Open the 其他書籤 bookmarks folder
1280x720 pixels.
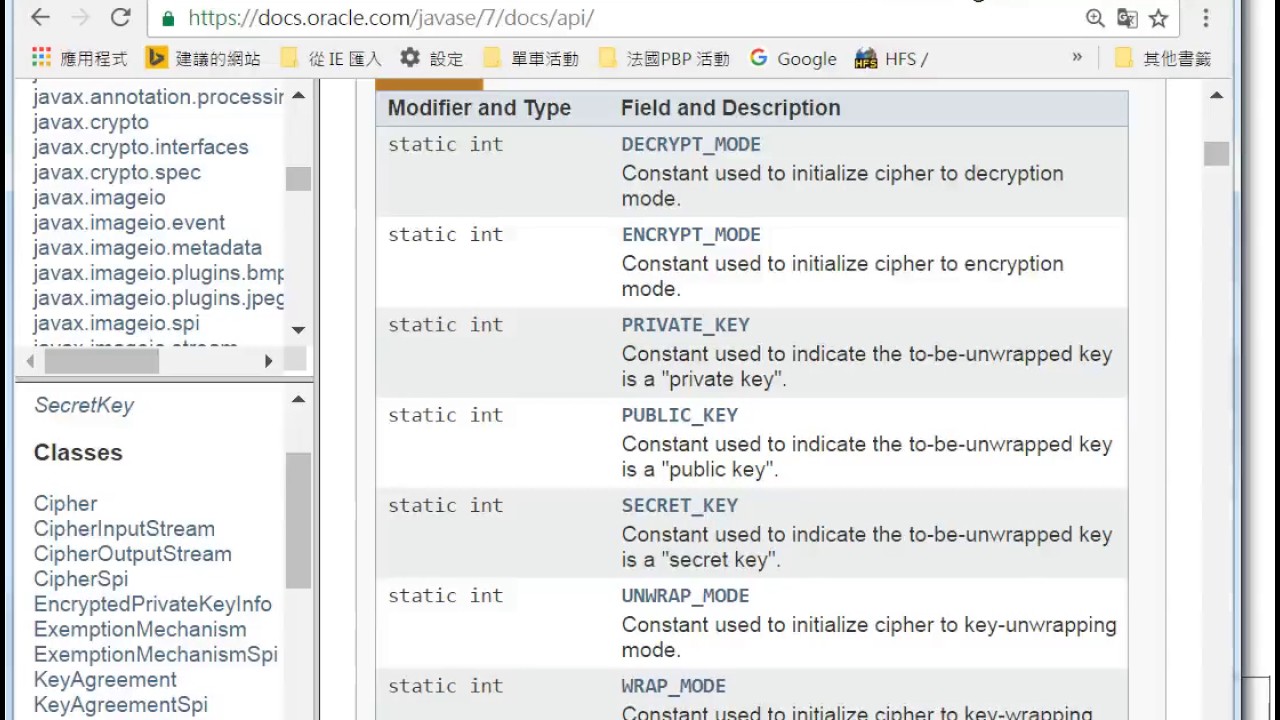coord(1163,59)
